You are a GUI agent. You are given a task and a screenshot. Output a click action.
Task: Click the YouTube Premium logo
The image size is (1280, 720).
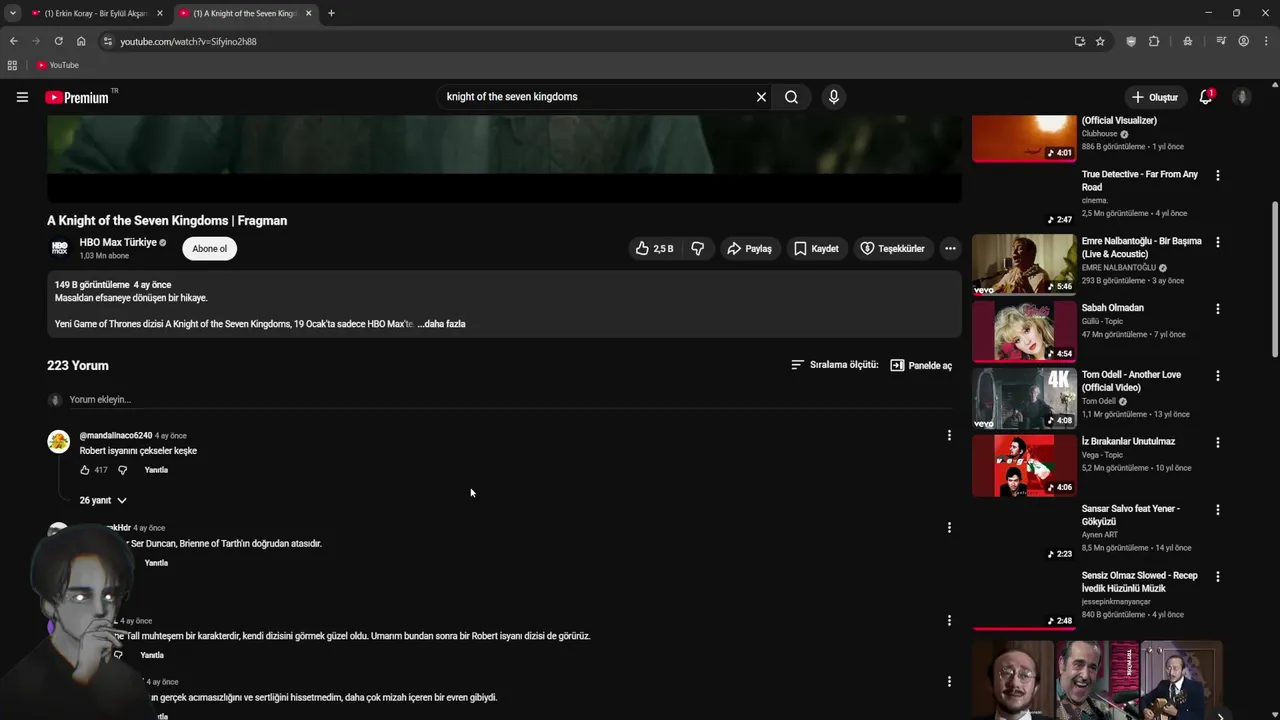[77, 97]
